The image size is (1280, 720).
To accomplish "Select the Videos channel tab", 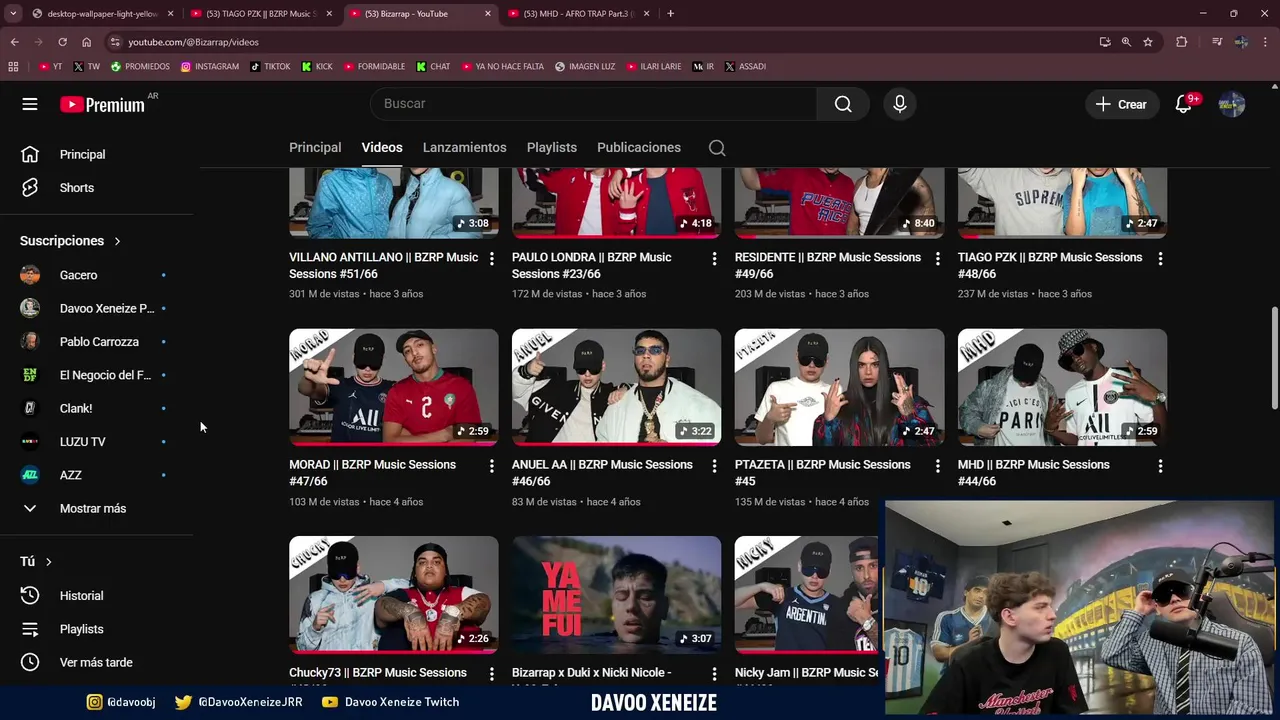I will pyautogui.click(x=382, y=148).
